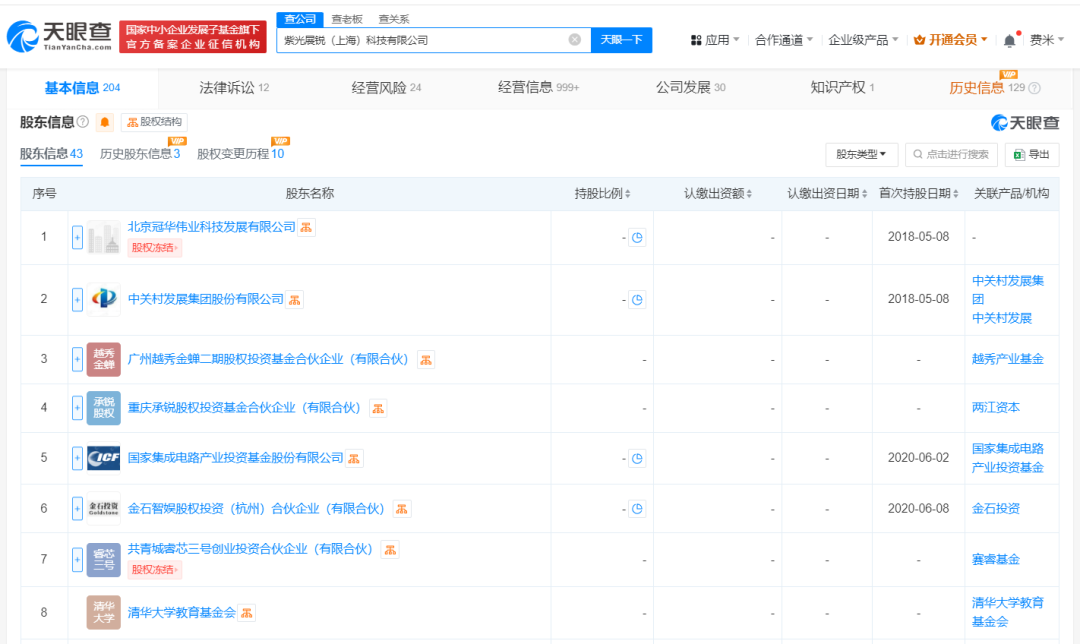Viewport: 1080px width, 644px height.
Task: Switch to 股权变更历程 10 sub-tab
Action: coord(240,154)
